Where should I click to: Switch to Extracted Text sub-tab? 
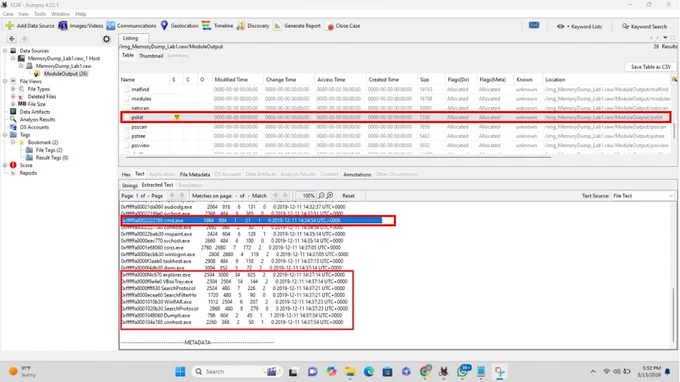click(x=157, y=185)
